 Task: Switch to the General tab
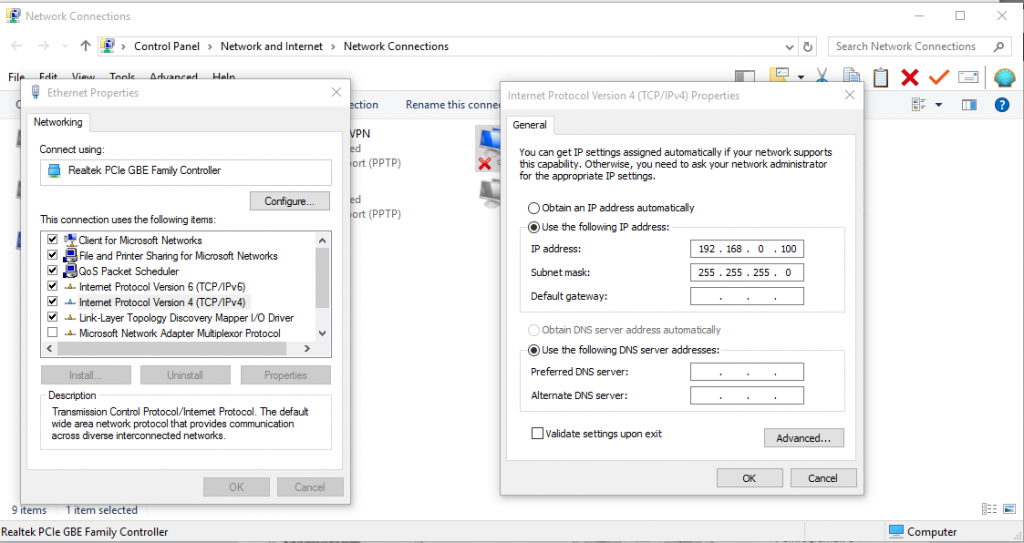(x=529, y=125)
